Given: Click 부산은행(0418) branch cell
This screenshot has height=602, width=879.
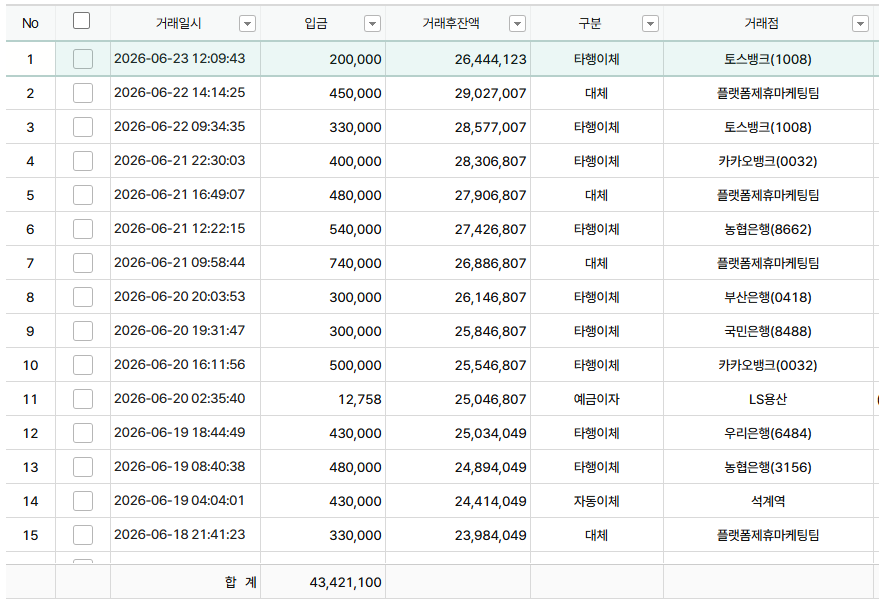Looking at the screenshot, I should click(x=767, y=297).
